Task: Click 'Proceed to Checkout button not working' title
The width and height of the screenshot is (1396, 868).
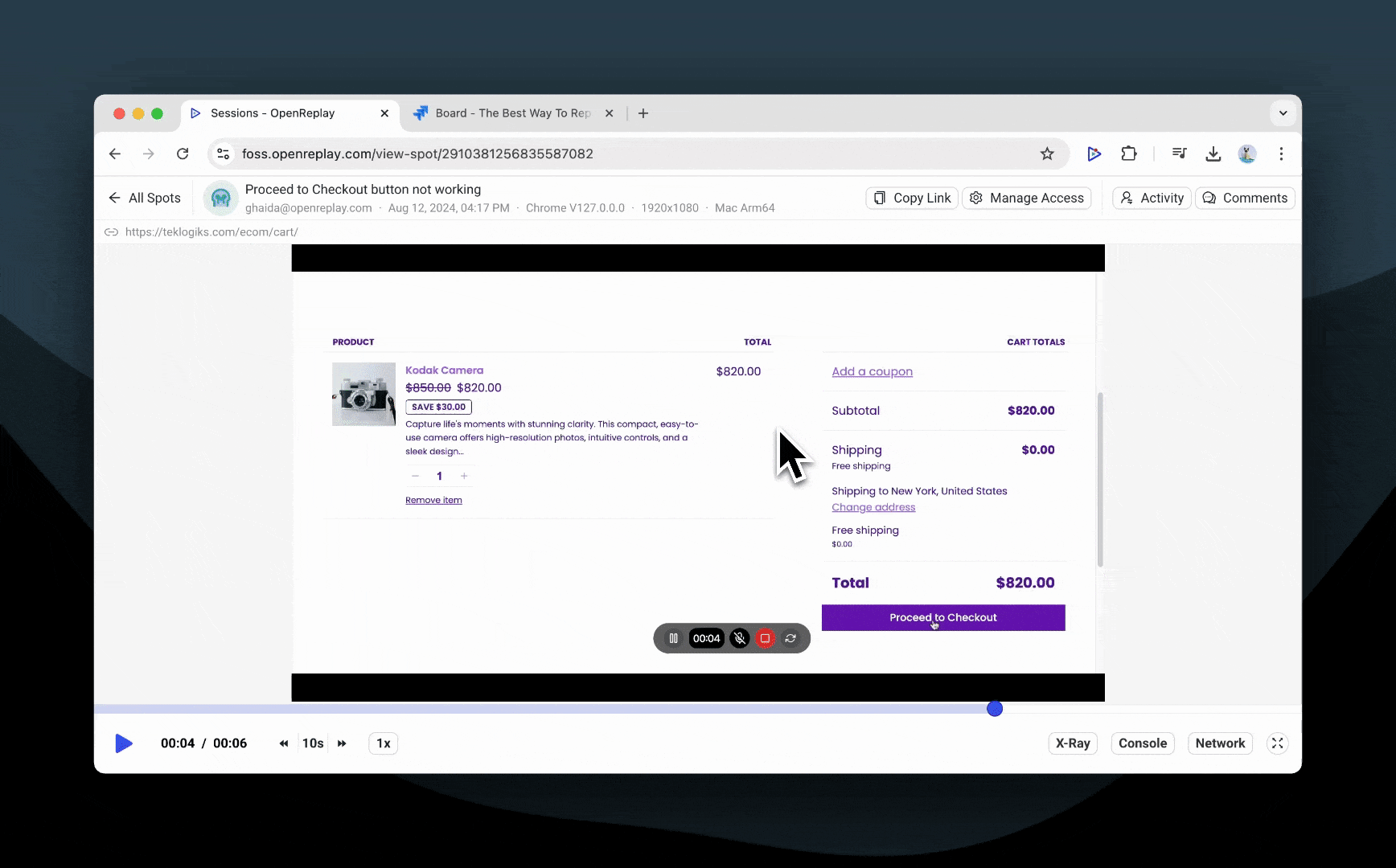Action: (x=363, y=190)
